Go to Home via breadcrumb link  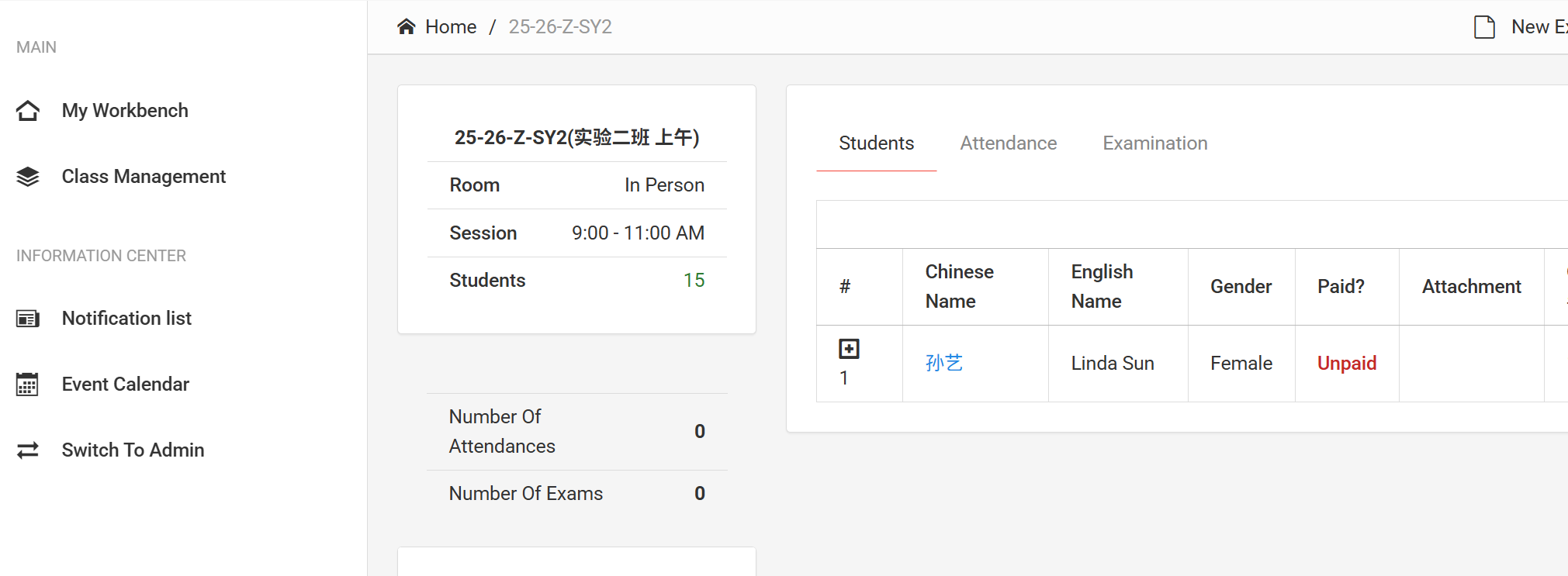point(450,27)
